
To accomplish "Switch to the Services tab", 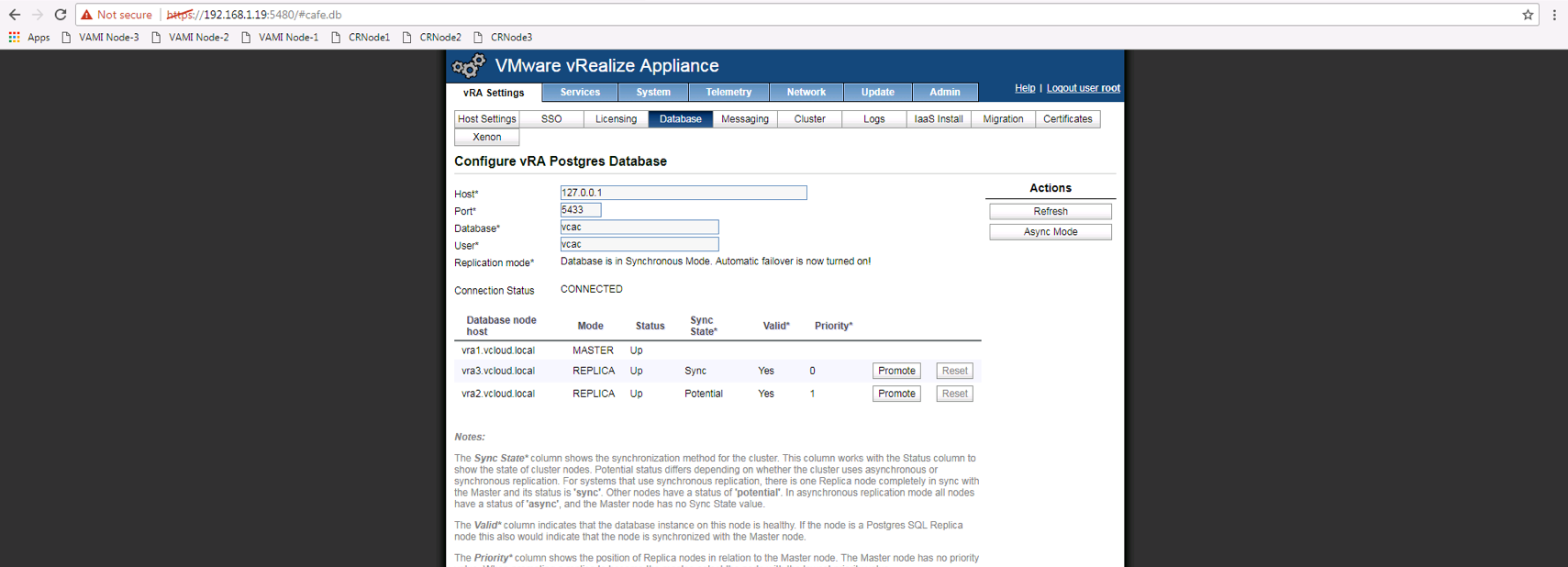I will coord(580,93).
